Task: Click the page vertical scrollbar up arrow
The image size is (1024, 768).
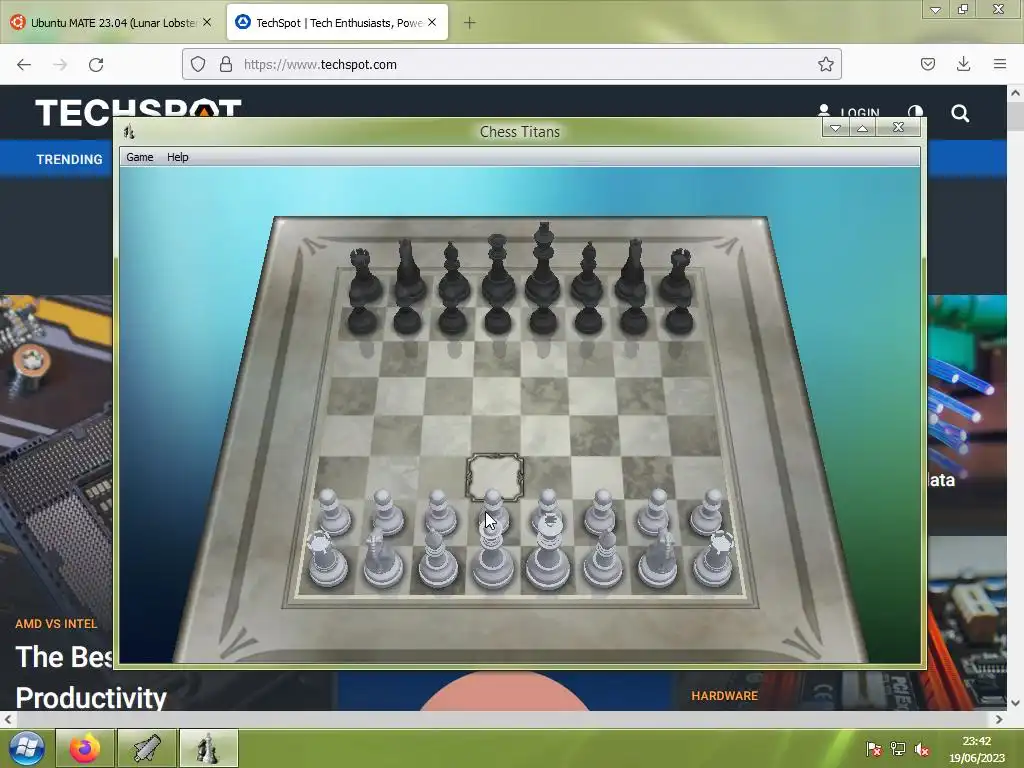Action: tap(1015, 93)
